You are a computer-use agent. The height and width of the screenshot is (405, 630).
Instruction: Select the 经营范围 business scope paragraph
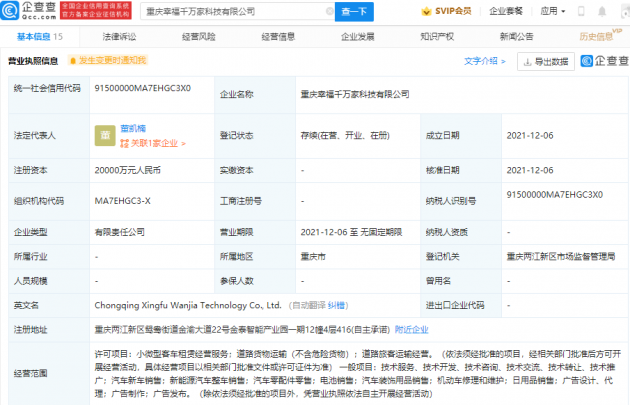click(x=358, y=374)
